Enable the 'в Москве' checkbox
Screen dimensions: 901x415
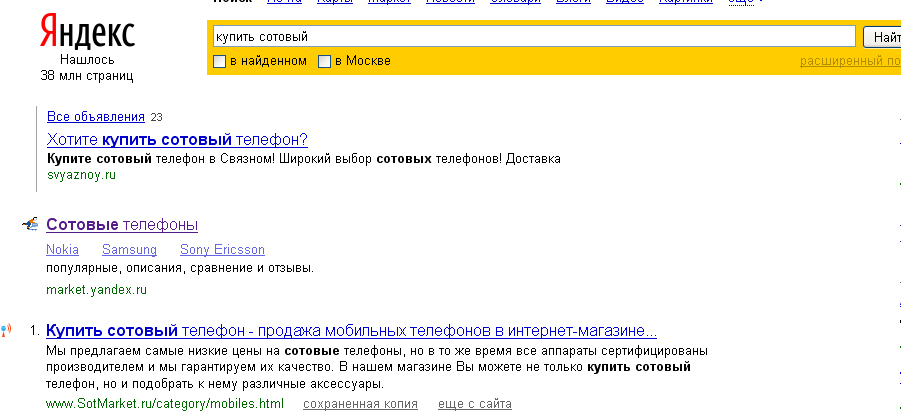click(x=325, y=62)
